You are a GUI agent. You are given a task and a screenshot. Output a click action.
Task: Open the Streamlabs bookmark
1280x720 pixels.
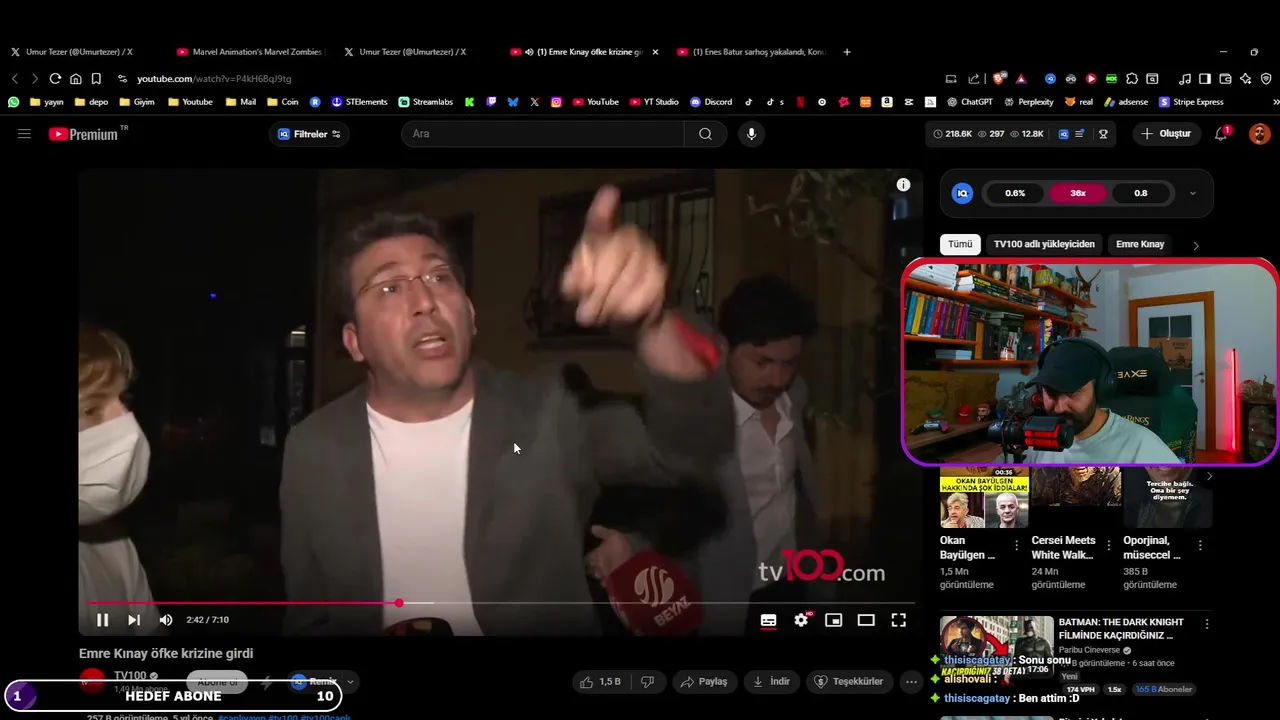[426, 102]
